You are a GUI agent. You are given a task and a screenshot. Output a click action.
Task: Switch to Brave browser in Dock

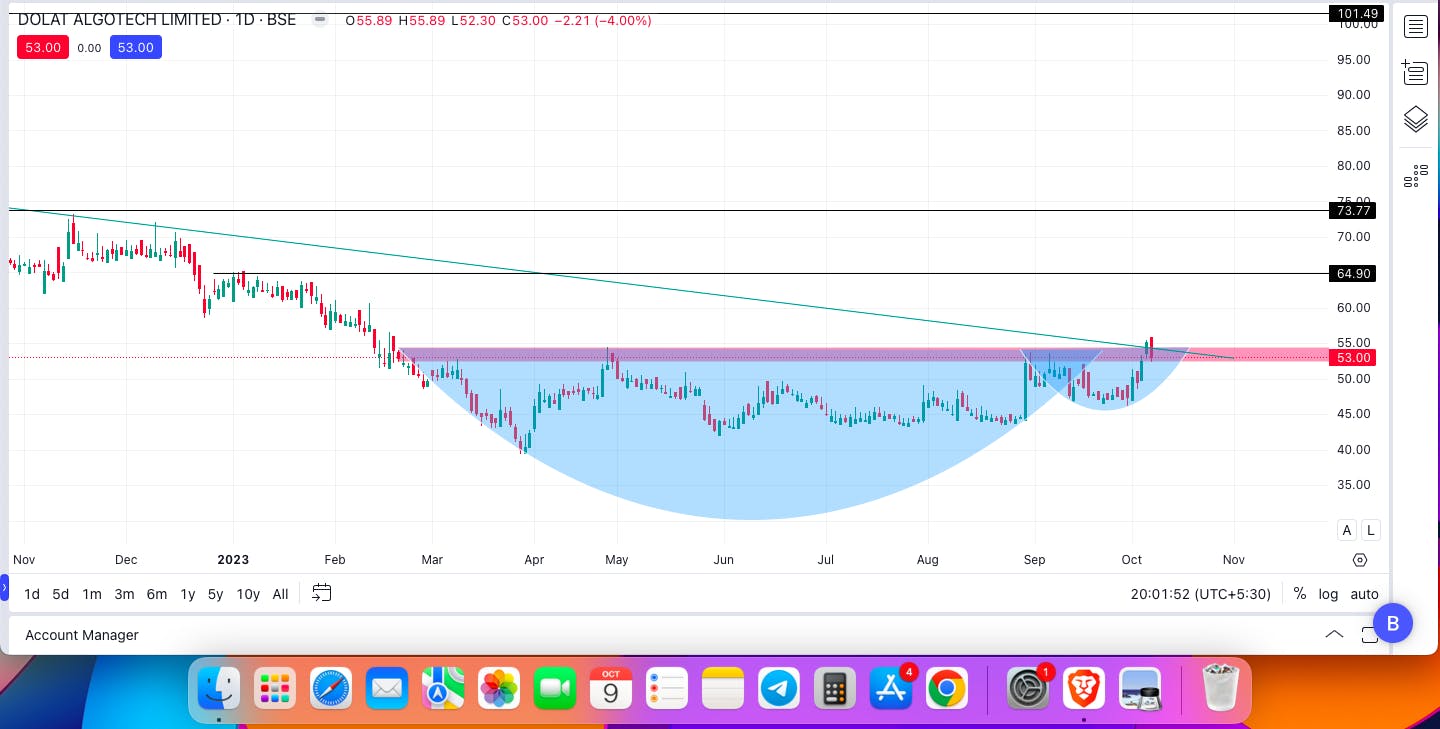1083,689
